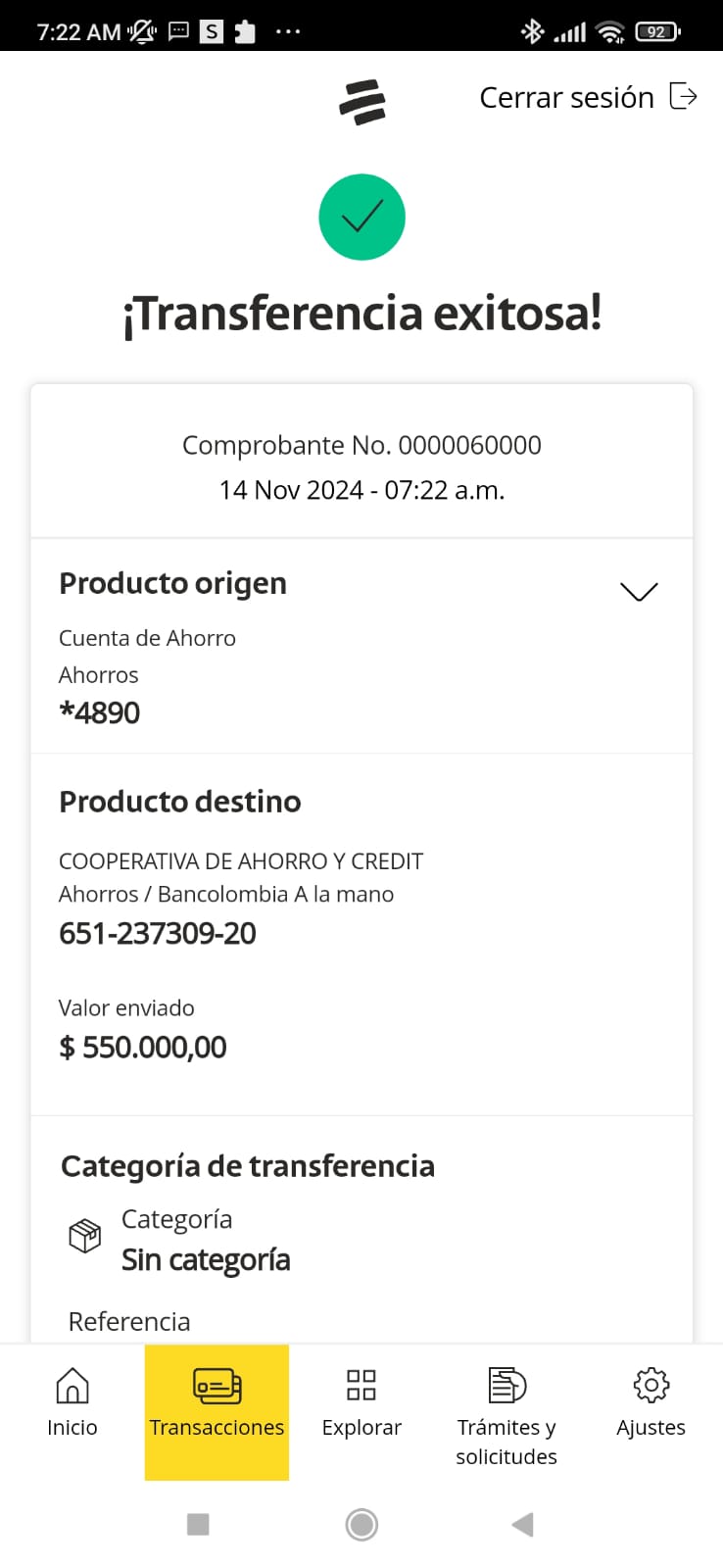
Task: Switch to the Explorar tab label
Action: tap(361, 1428)
